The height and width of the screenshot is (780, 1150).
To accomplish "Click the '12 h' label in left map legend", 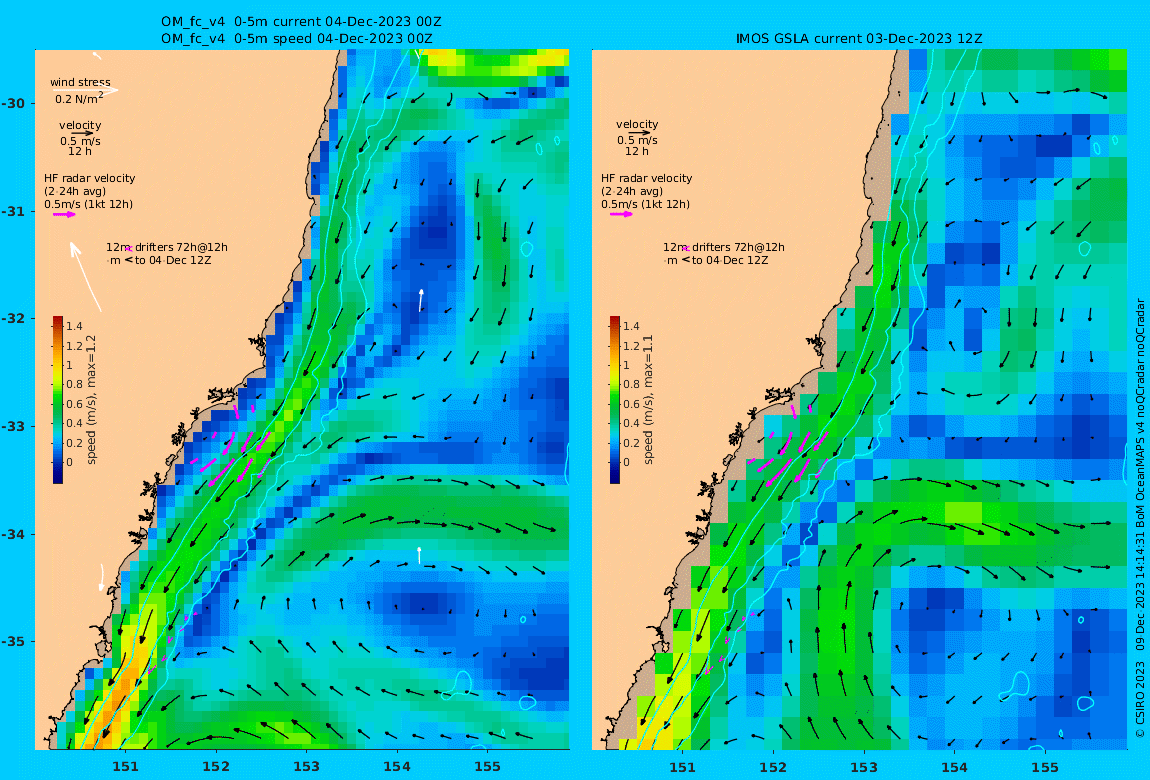I will (80, 151).
